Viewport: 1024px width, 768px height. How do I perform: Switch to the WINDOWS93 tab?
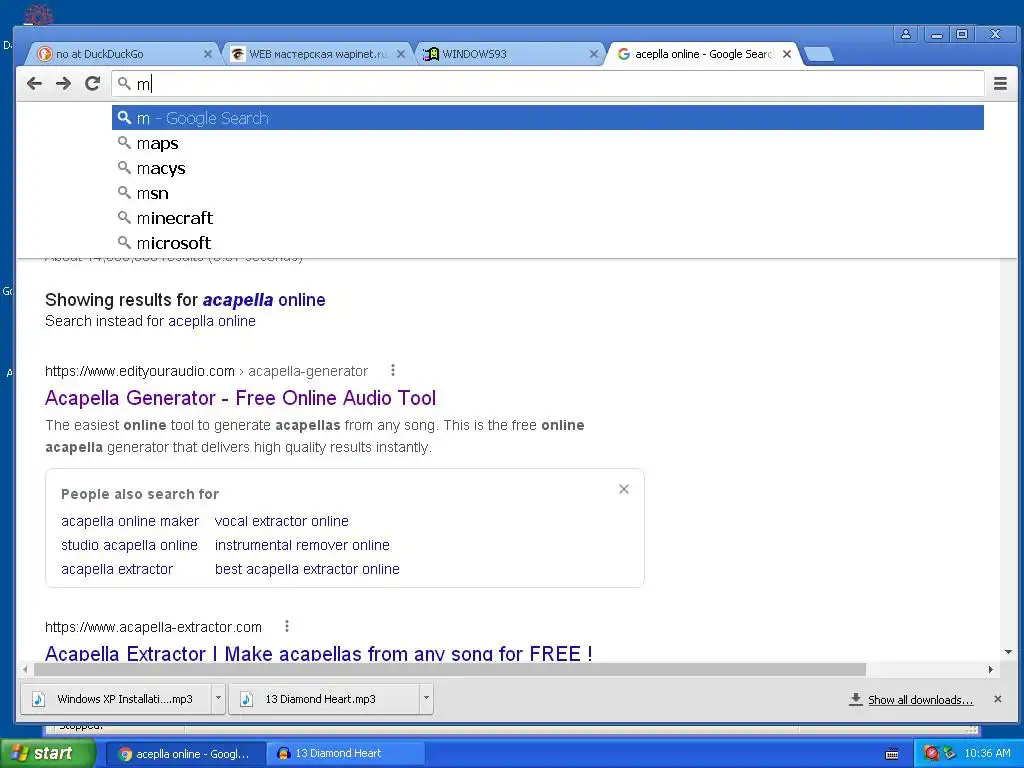click(509, 54)
